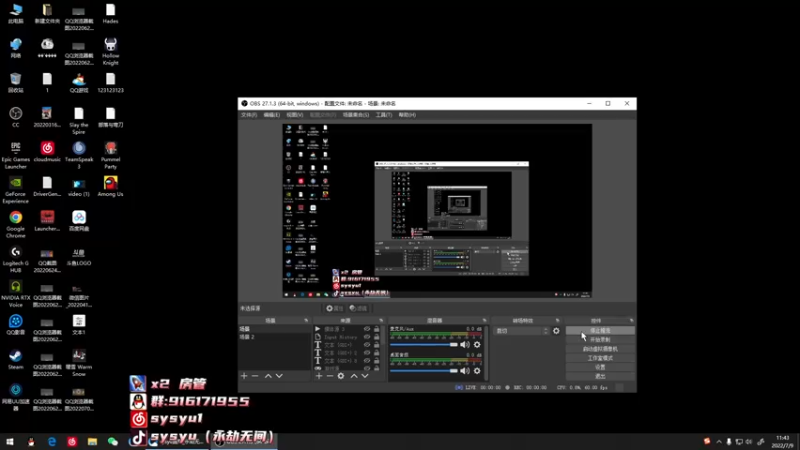Open the 文件(F) menu in OBS

tap(249, 115)
